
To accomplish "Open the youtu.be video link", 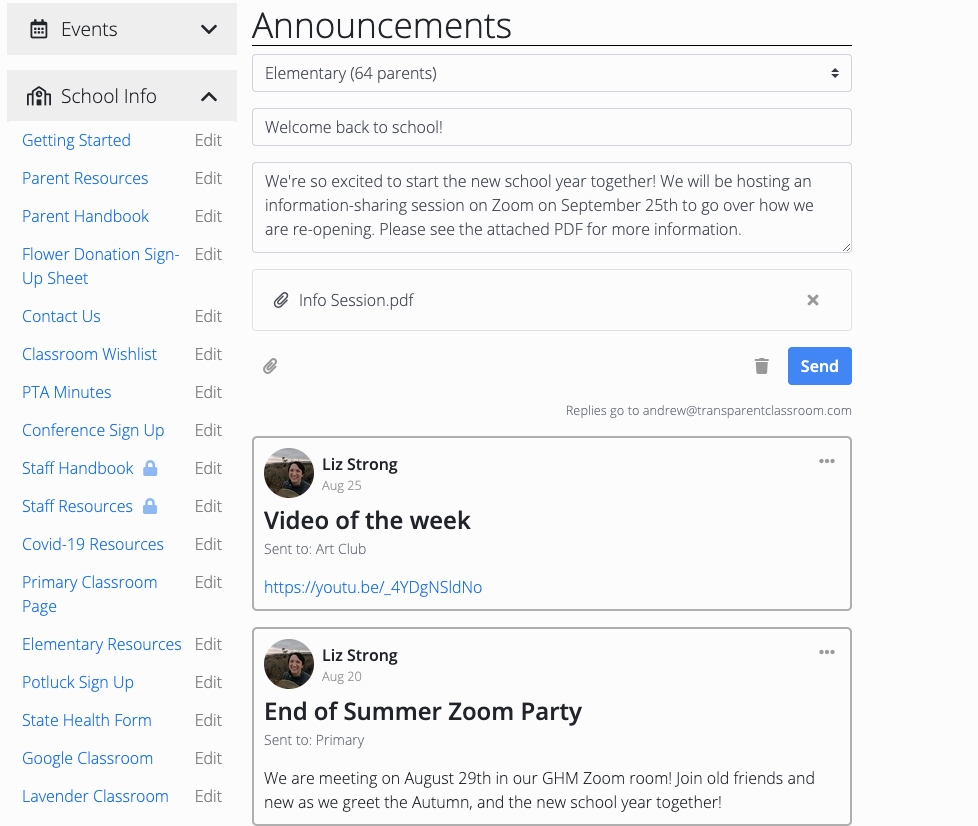I will pos(373,588).
